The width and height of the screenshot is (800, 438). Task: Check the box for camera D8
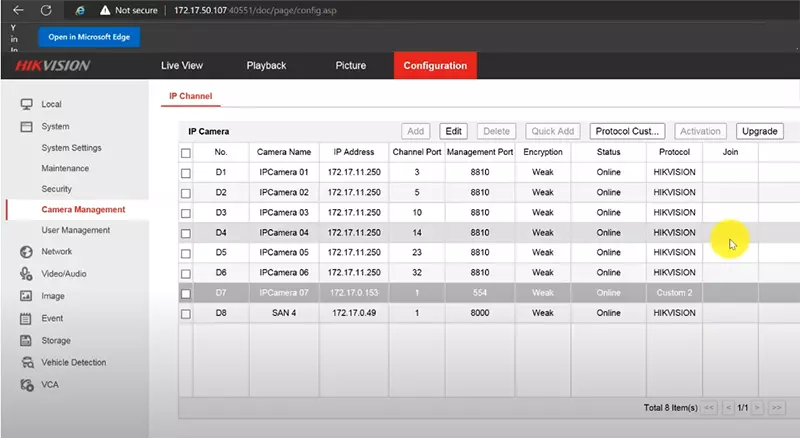pos(186,313)
